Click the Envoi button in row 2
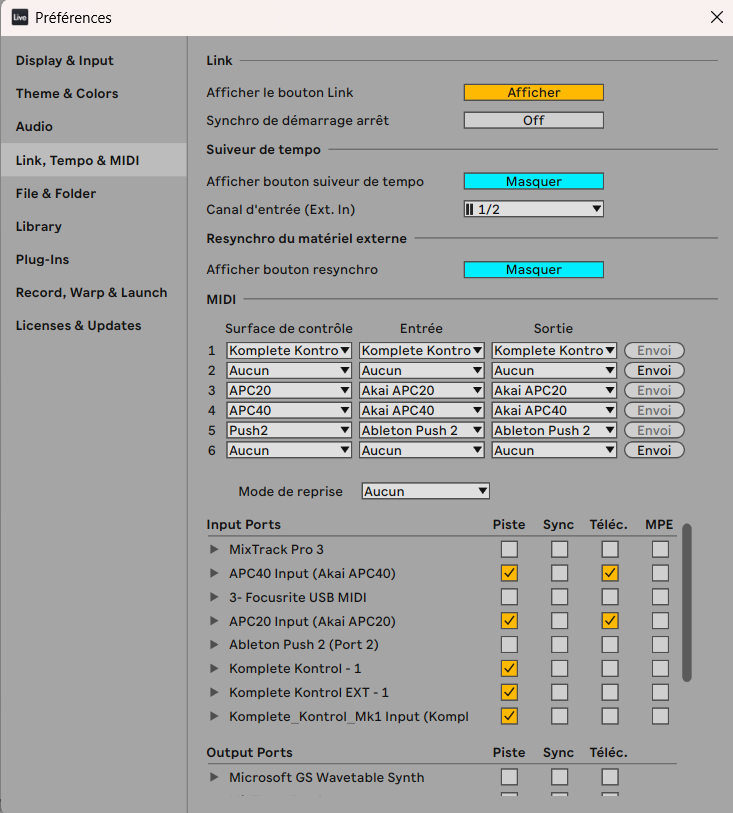The height and width of the screenshot is (813, 733). tap(654, 371)
